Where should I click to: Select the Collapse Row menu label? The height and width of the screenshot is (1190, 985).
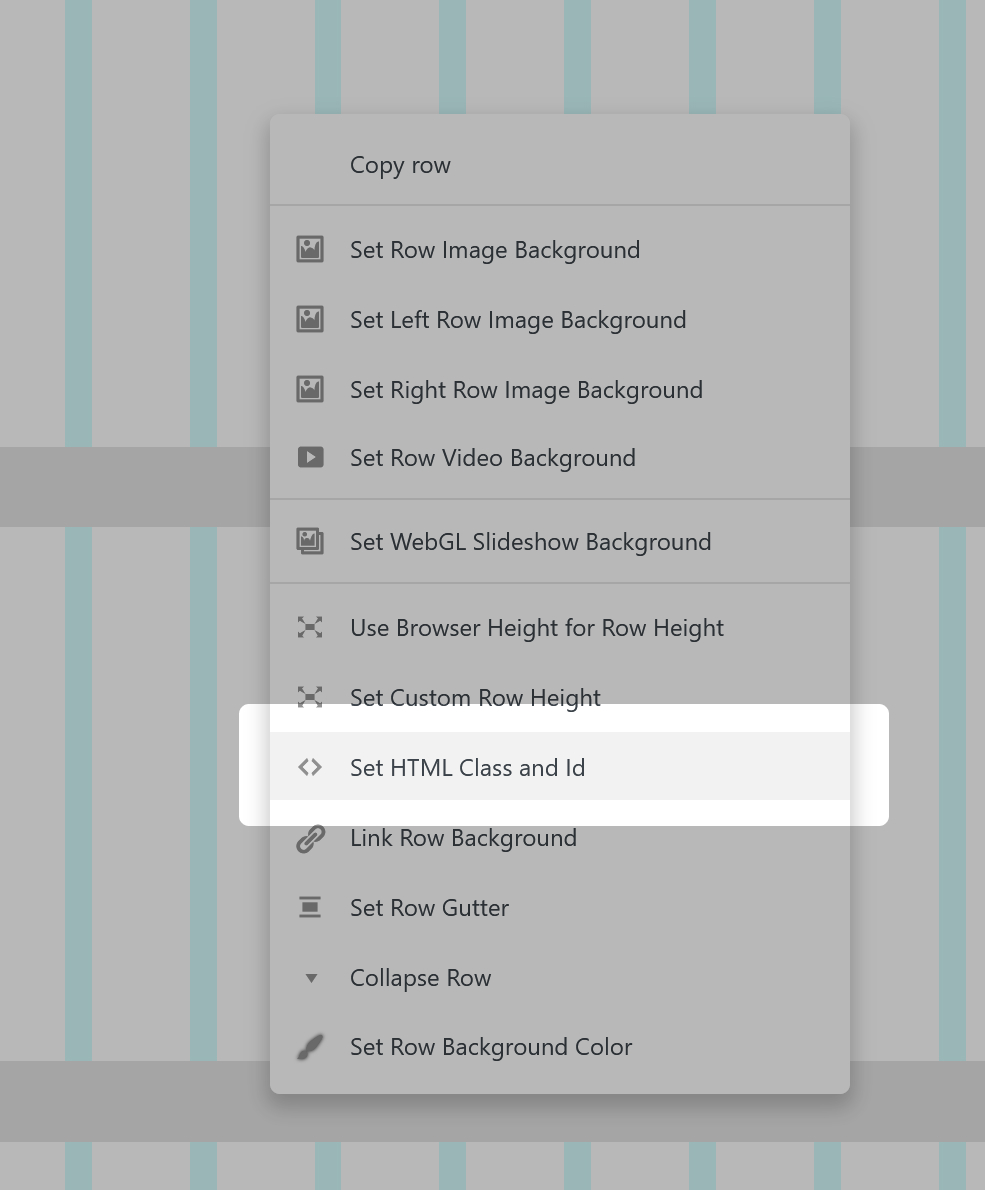point(420,978)
